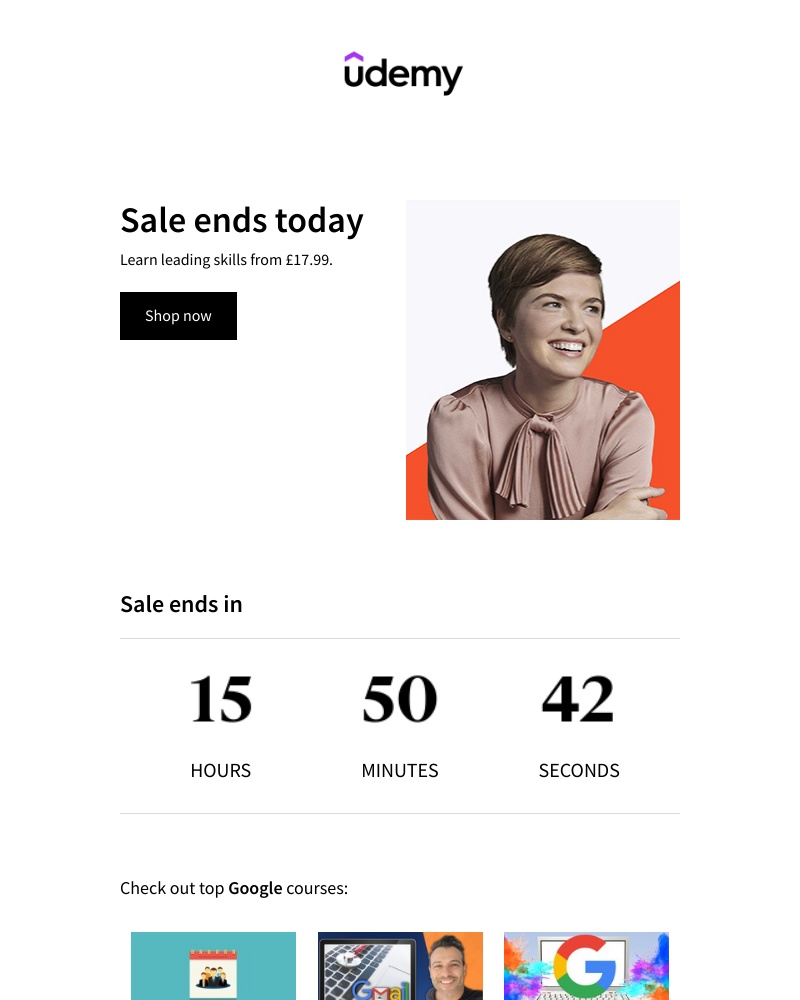Open the teal course thumbnail on the left
The height and width of the screenshot is (1000, 800).
coord(213,966)
